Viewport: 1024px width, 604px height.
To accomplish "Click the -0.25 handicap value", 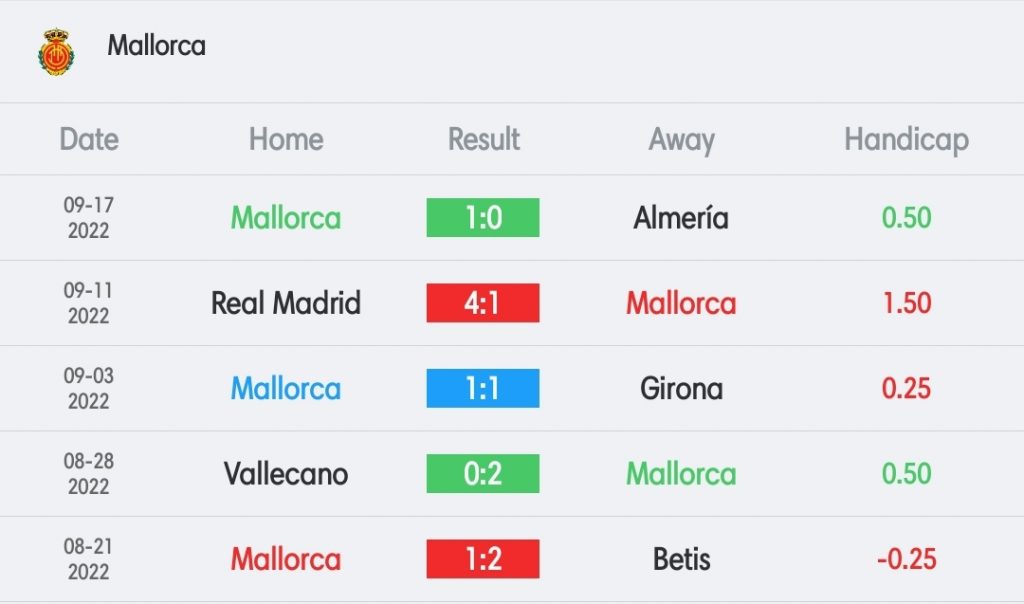I will tap(906, 559).
